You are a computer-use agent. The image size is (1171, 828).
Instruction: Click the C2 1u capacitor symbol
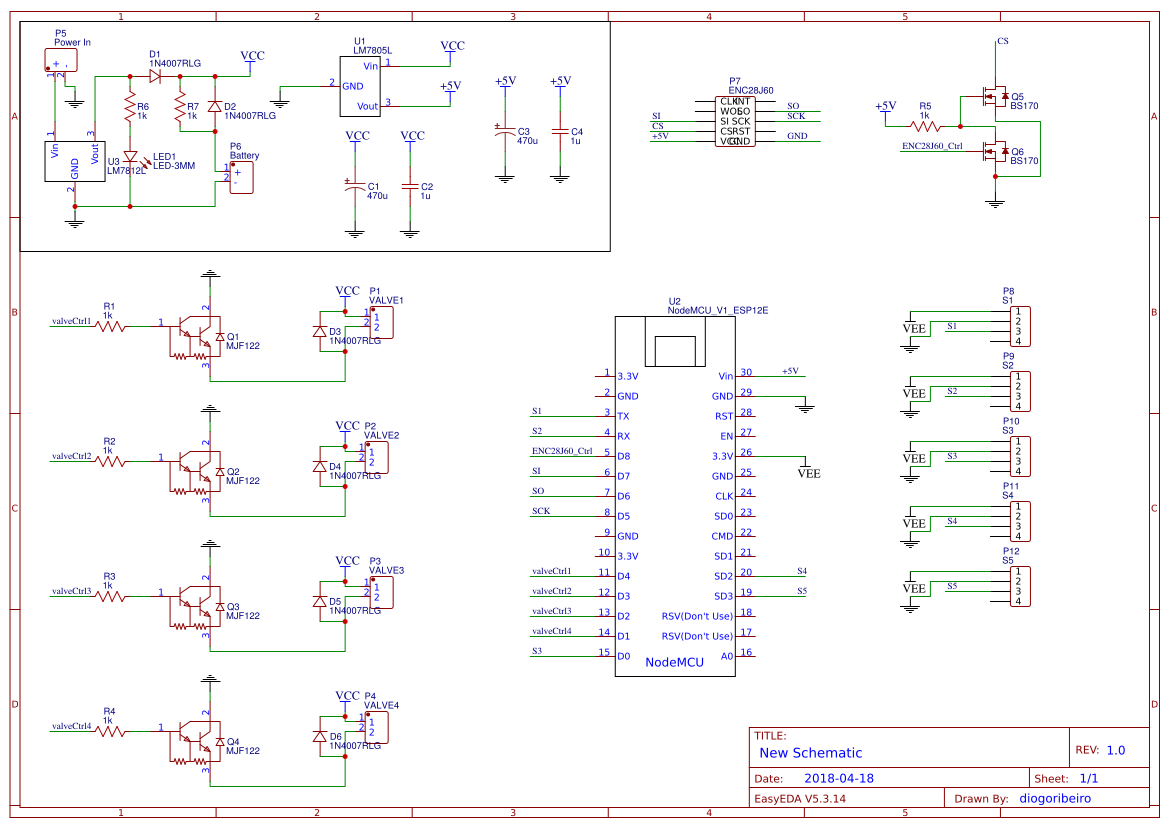[410, 187]
